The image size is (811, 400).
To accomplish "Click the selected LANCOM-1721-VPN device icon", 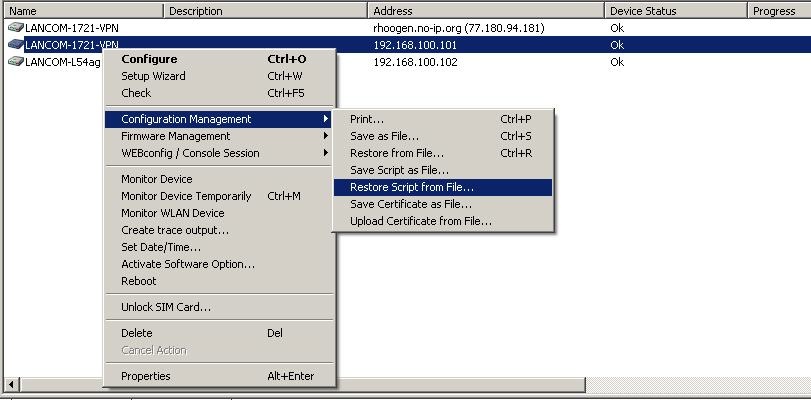I will pos(15,45).
